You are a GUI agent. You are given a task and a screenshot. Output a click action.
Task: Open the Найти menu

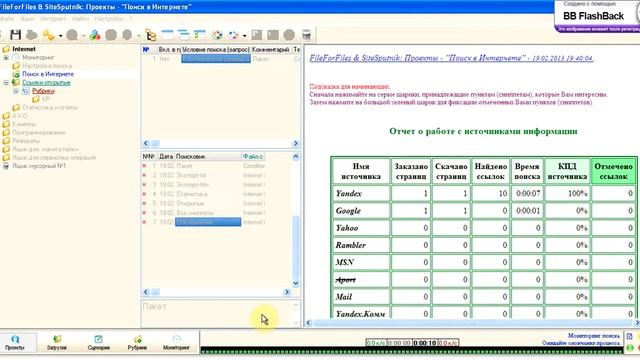coord(80,19)
